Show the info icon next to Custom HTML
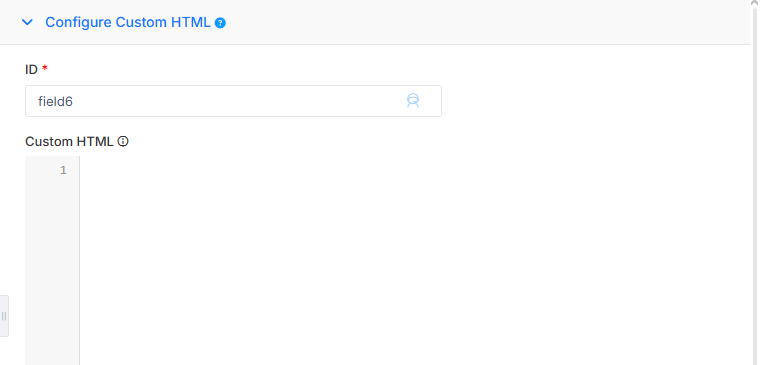 (x=123, y=142)
